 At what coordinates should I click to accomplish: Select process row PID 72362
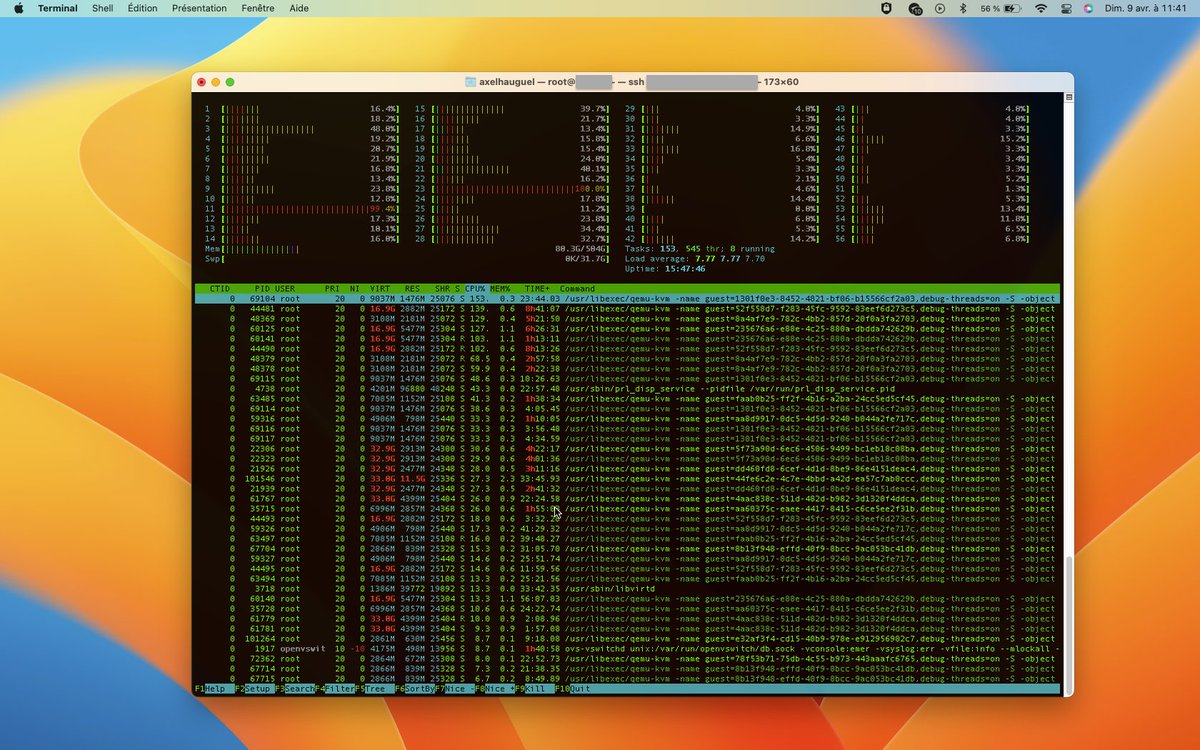(627, 658)
